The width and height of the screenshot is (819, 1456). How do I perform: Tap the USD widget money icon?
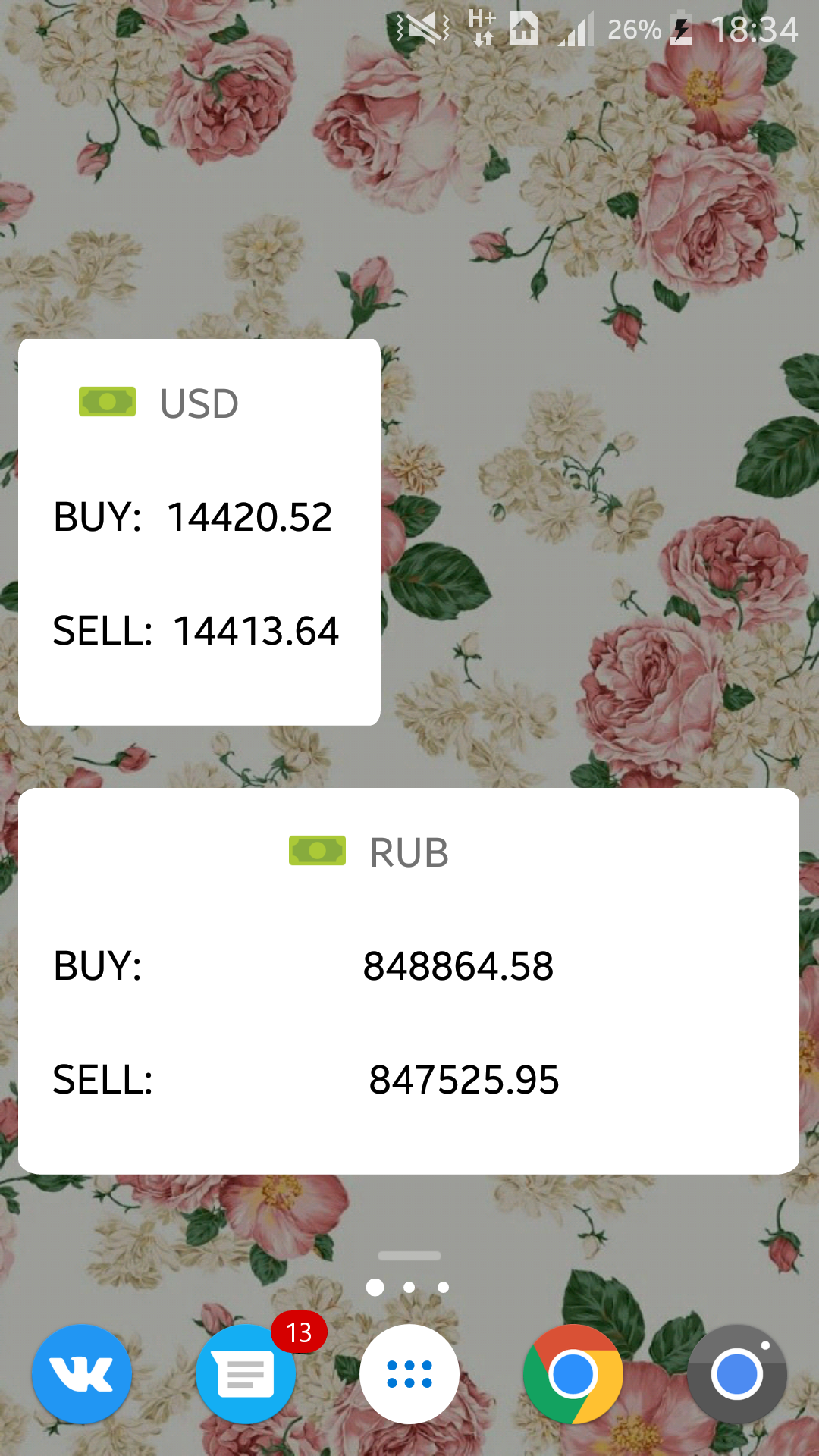tap(108, 402)
